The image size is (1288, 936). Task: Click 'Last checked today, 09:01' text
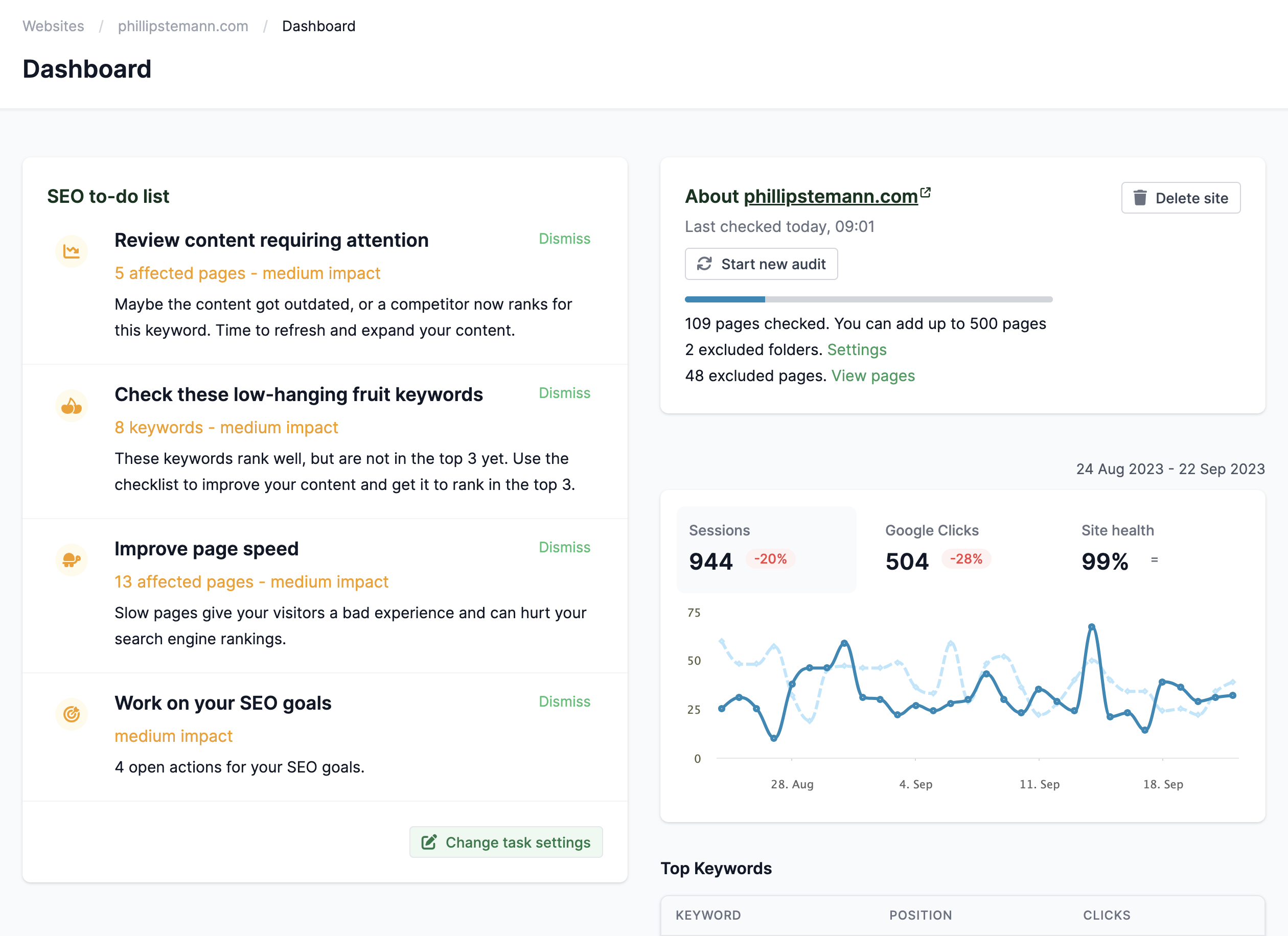tap(779, 226)
